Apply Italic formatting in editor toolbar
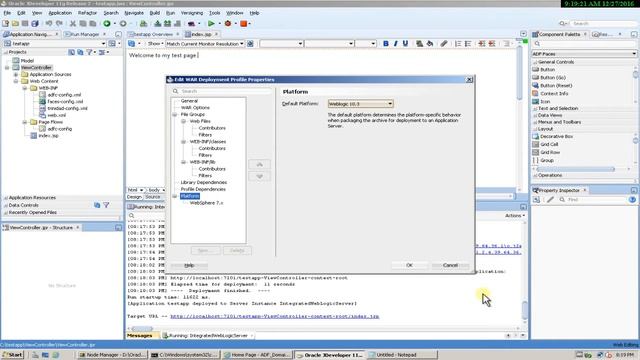Viewport: 640px width, 360px height. [x=396, y=44]
